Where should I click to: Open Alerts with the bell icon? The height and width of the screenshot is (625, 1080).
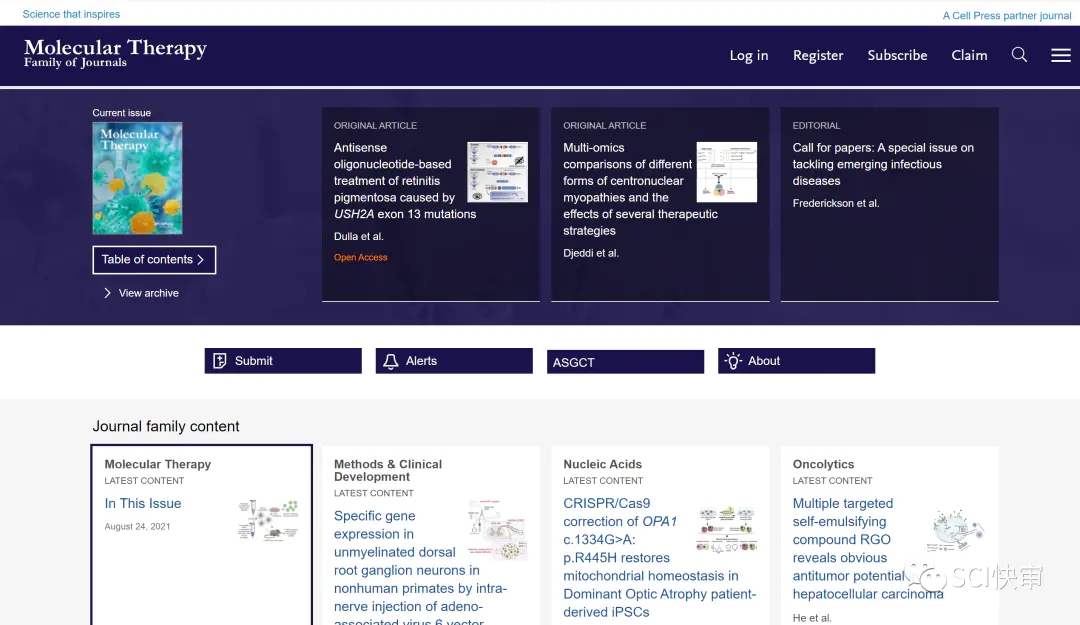click(454, 361)
